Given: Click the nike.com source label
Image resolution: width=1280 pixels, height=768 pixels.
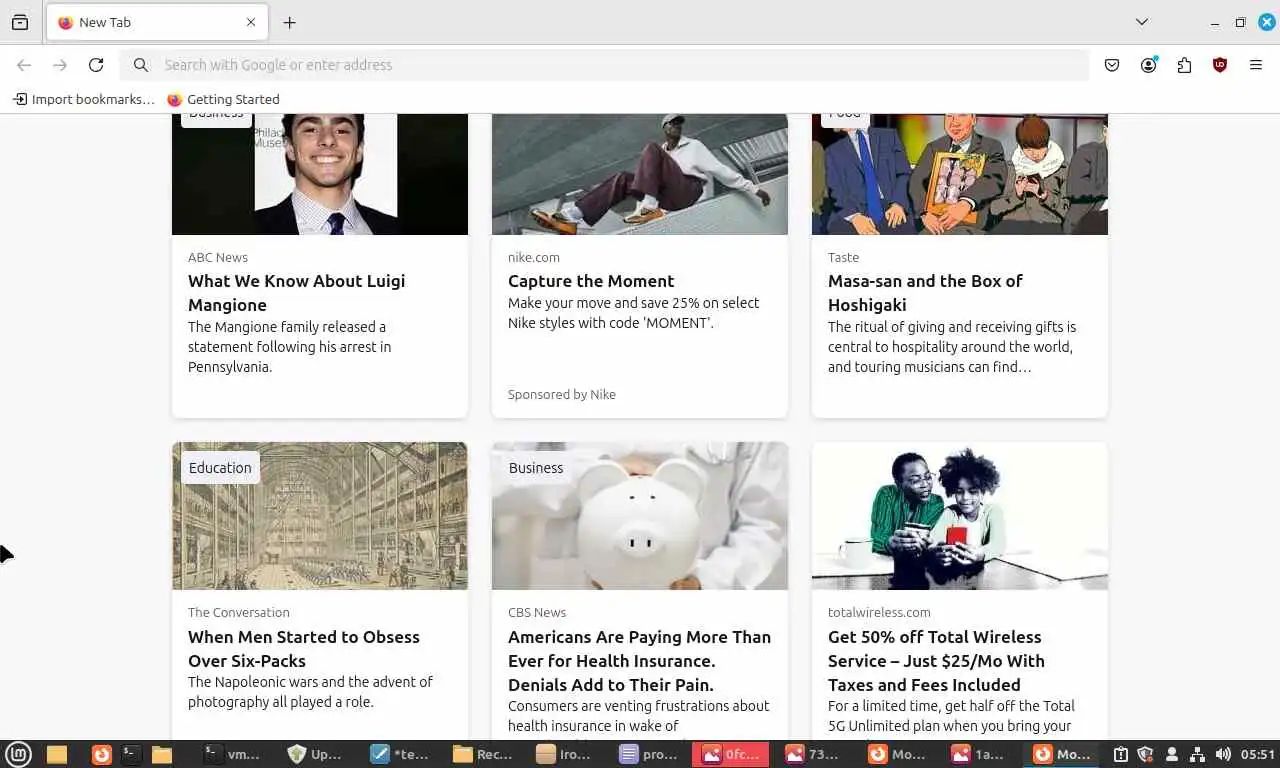Looking at the screenshot, I should pos(534,257).
